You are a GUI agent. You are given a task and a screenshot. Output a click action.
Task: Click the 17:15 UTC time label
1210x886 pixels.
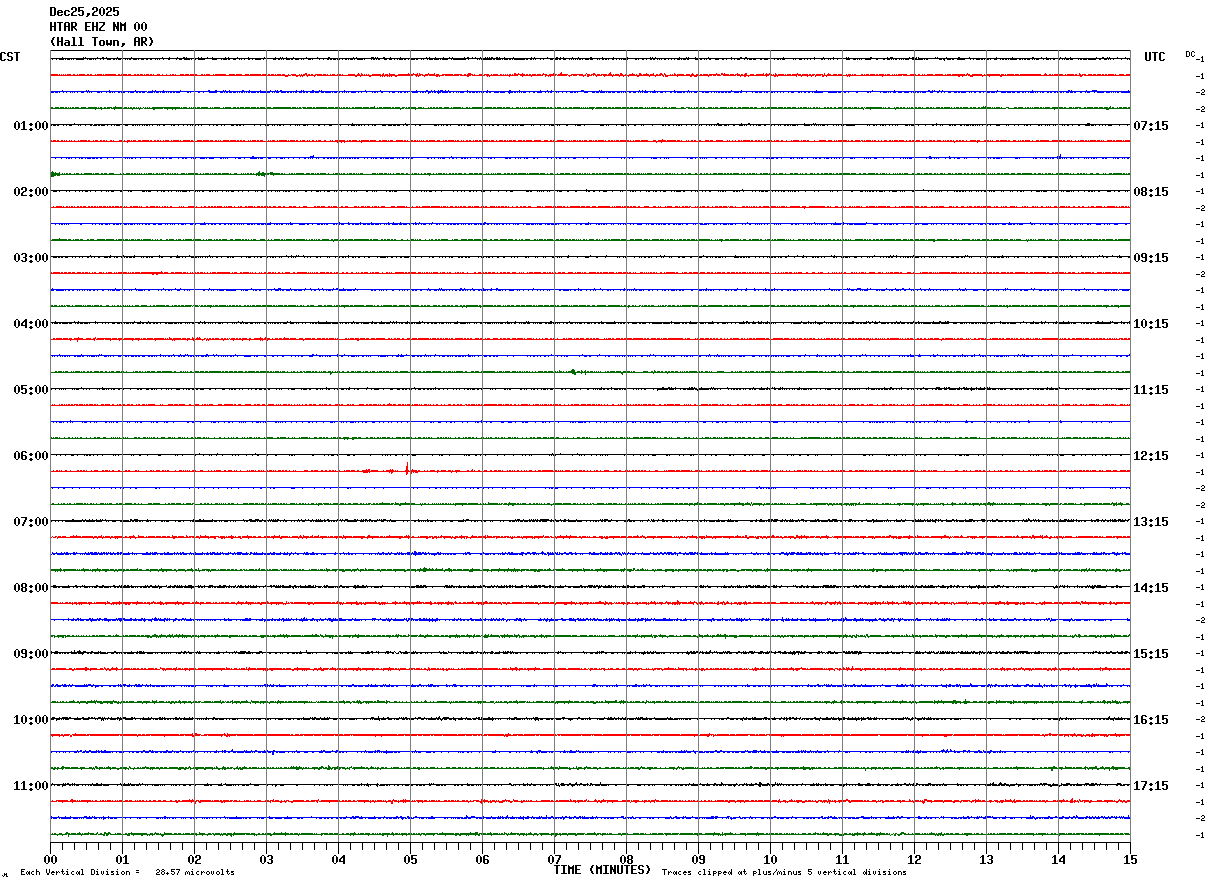(1150, 785)
